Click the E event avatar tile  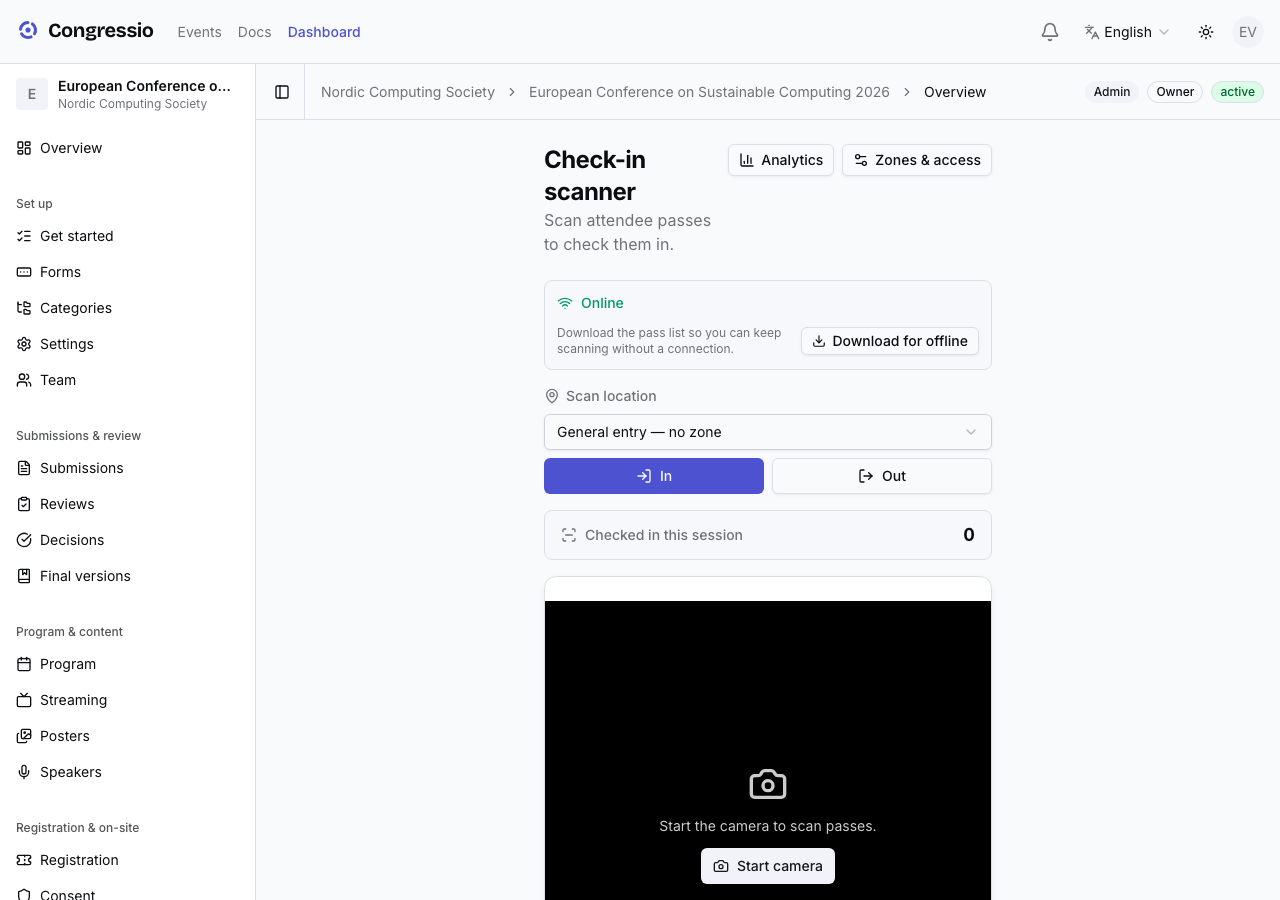tap(32, 94)
